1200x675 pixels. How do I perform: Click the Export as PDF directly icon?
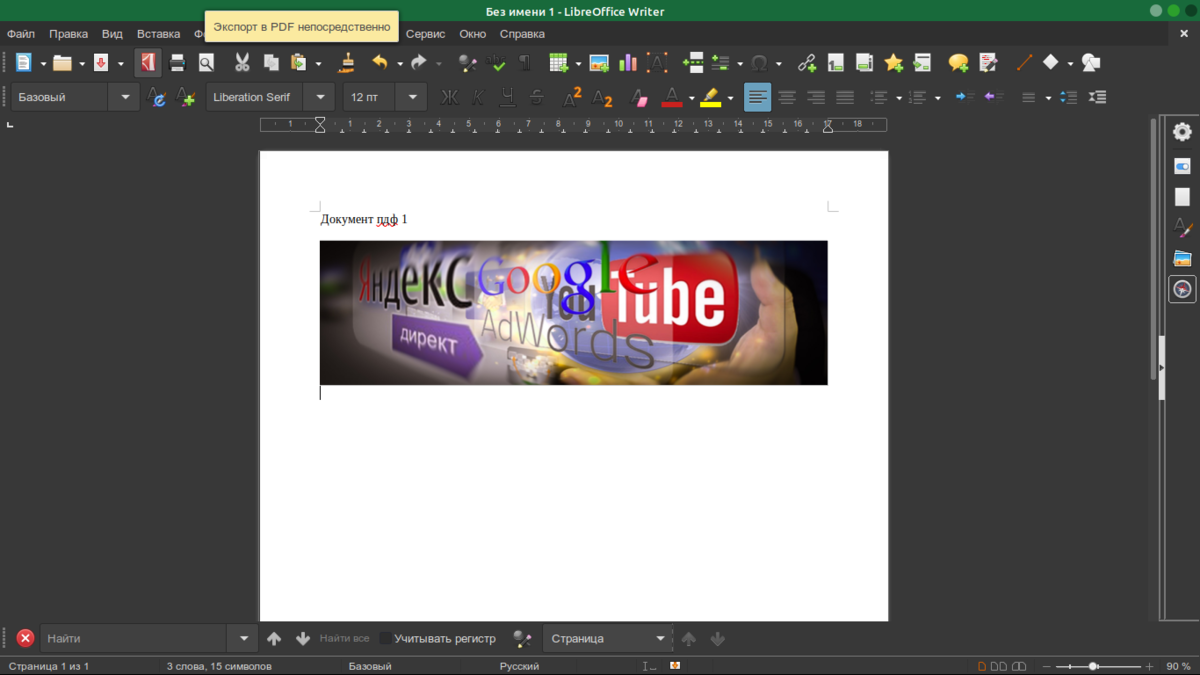click(x=148, y=63)
